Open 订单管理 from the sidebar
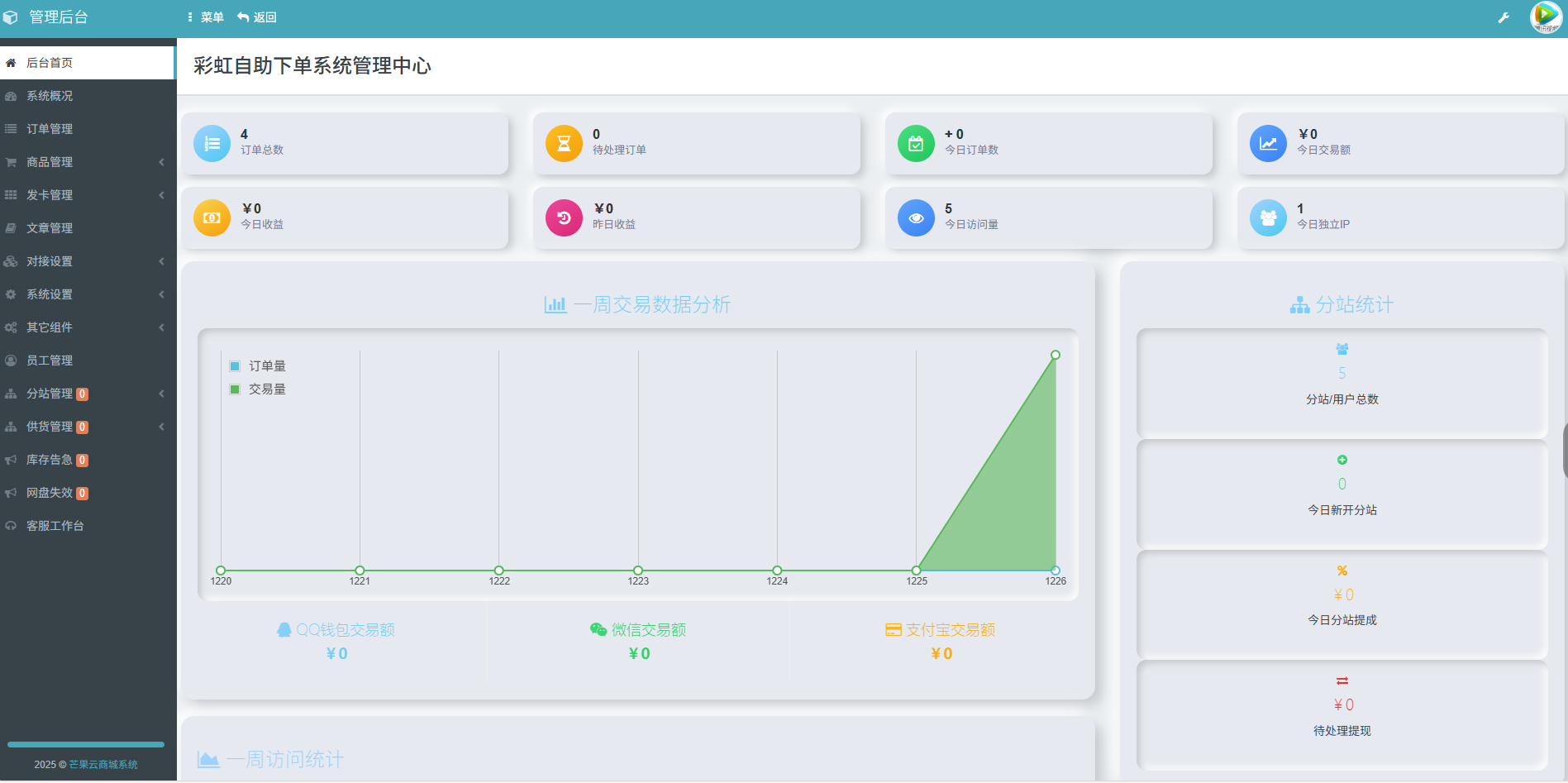Screen dimensions: 1568x783 tap(51, 129)
